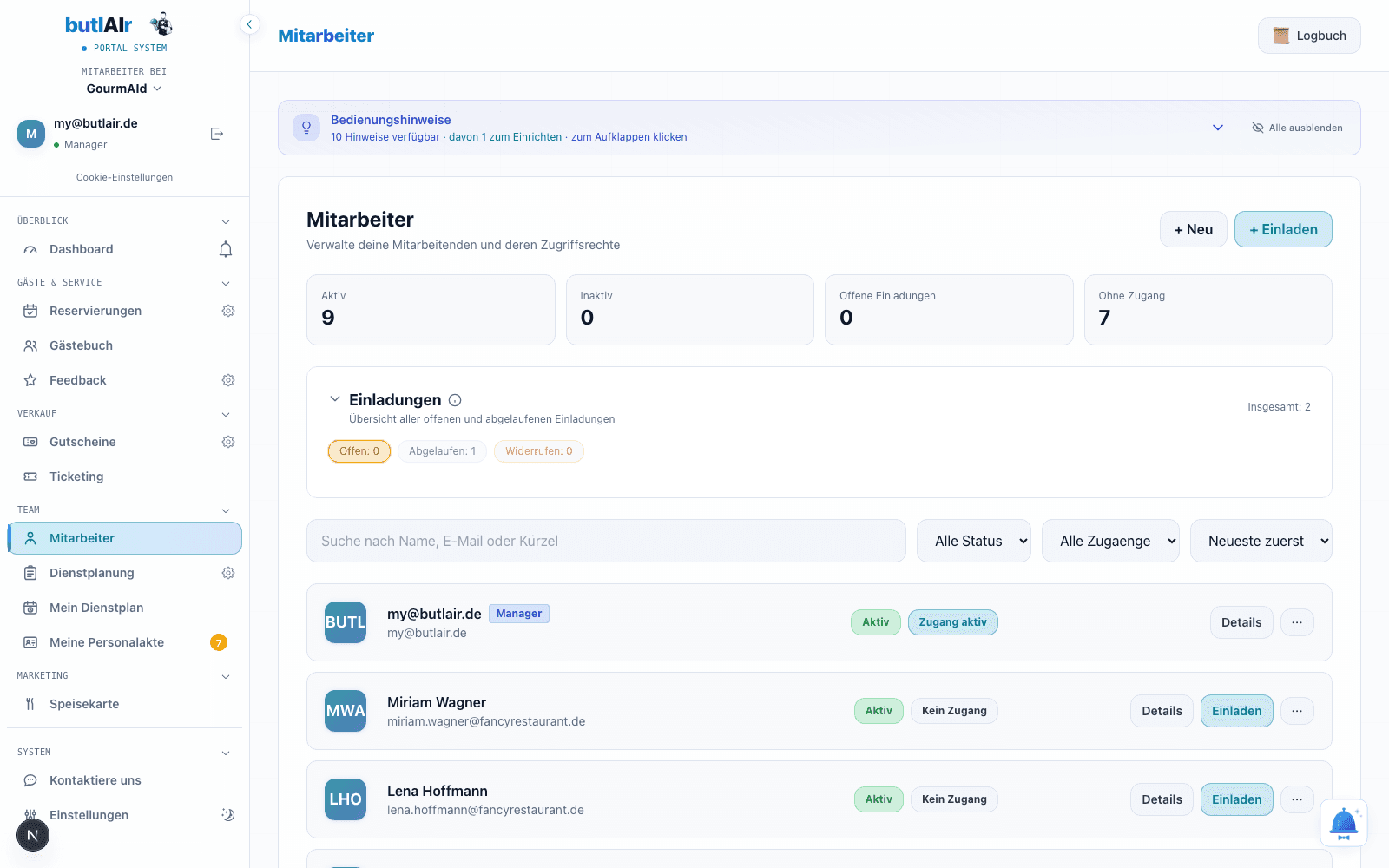Open Feedback settings gear icon
This screenshot has width=1389, height=868.
click(228, 380)
